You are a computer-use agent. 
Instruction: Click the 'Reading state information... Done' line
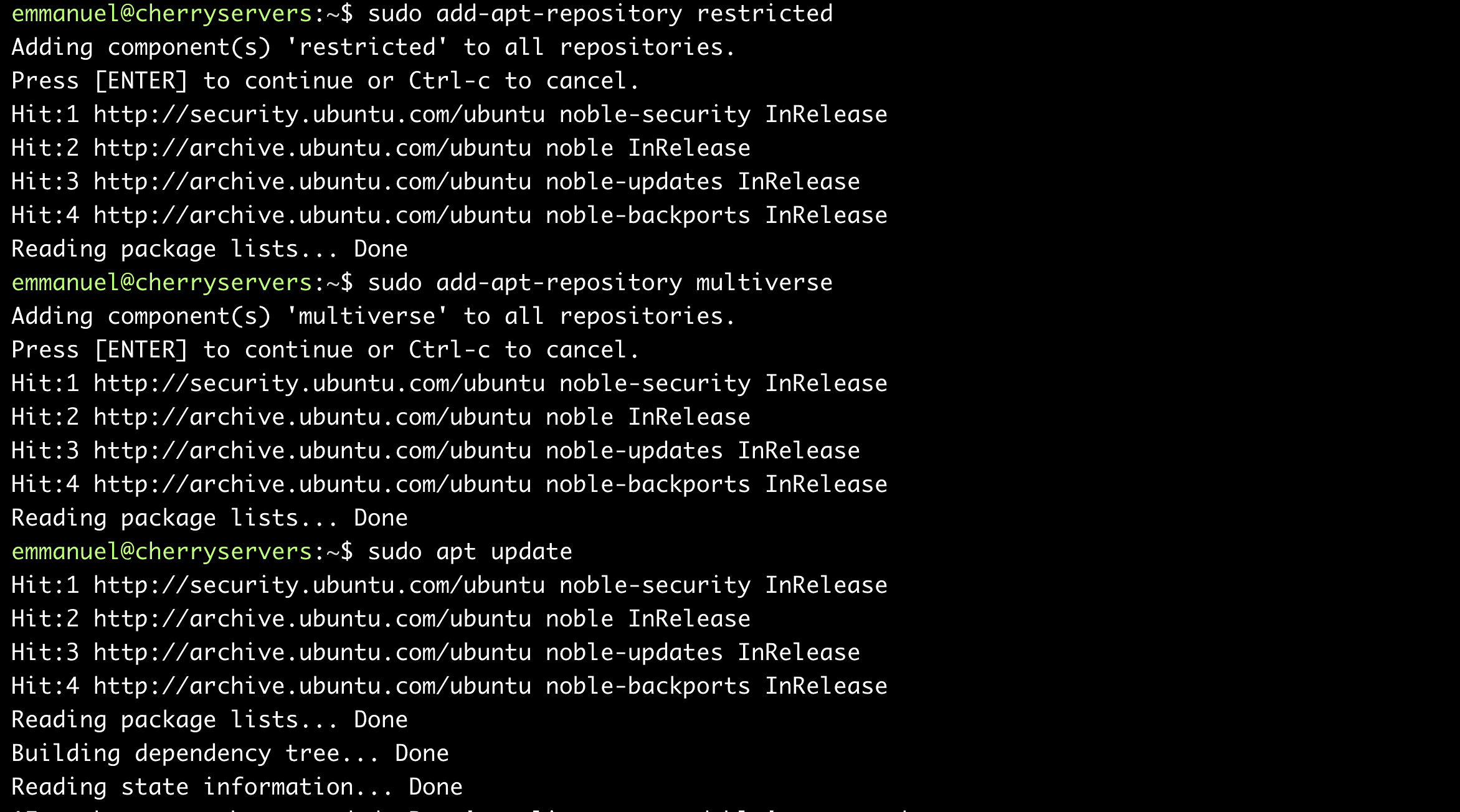click(237, 787)
